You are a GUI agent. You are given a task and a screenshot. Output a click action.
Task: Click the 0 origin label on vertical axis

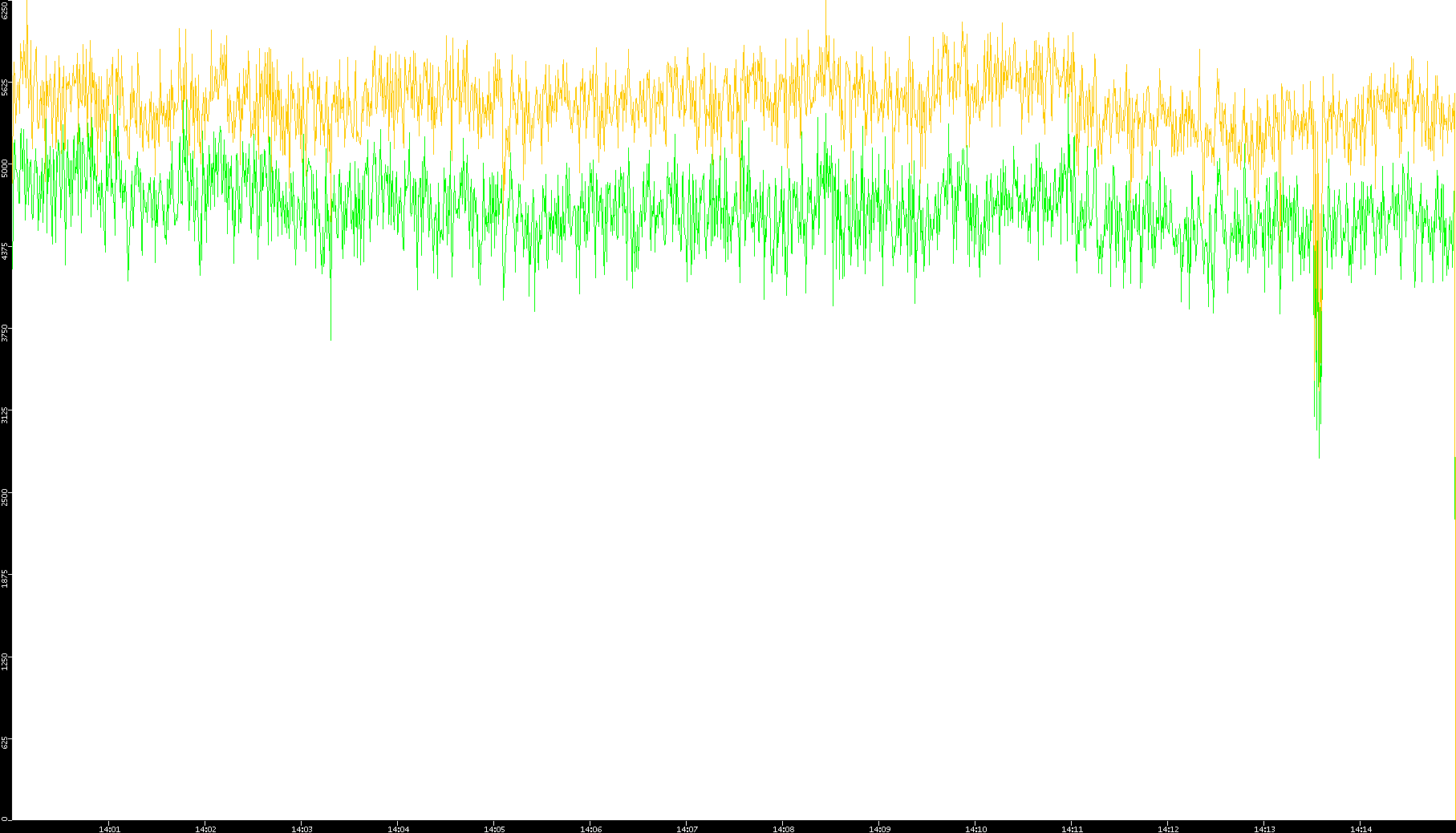[x=5, y=819]
